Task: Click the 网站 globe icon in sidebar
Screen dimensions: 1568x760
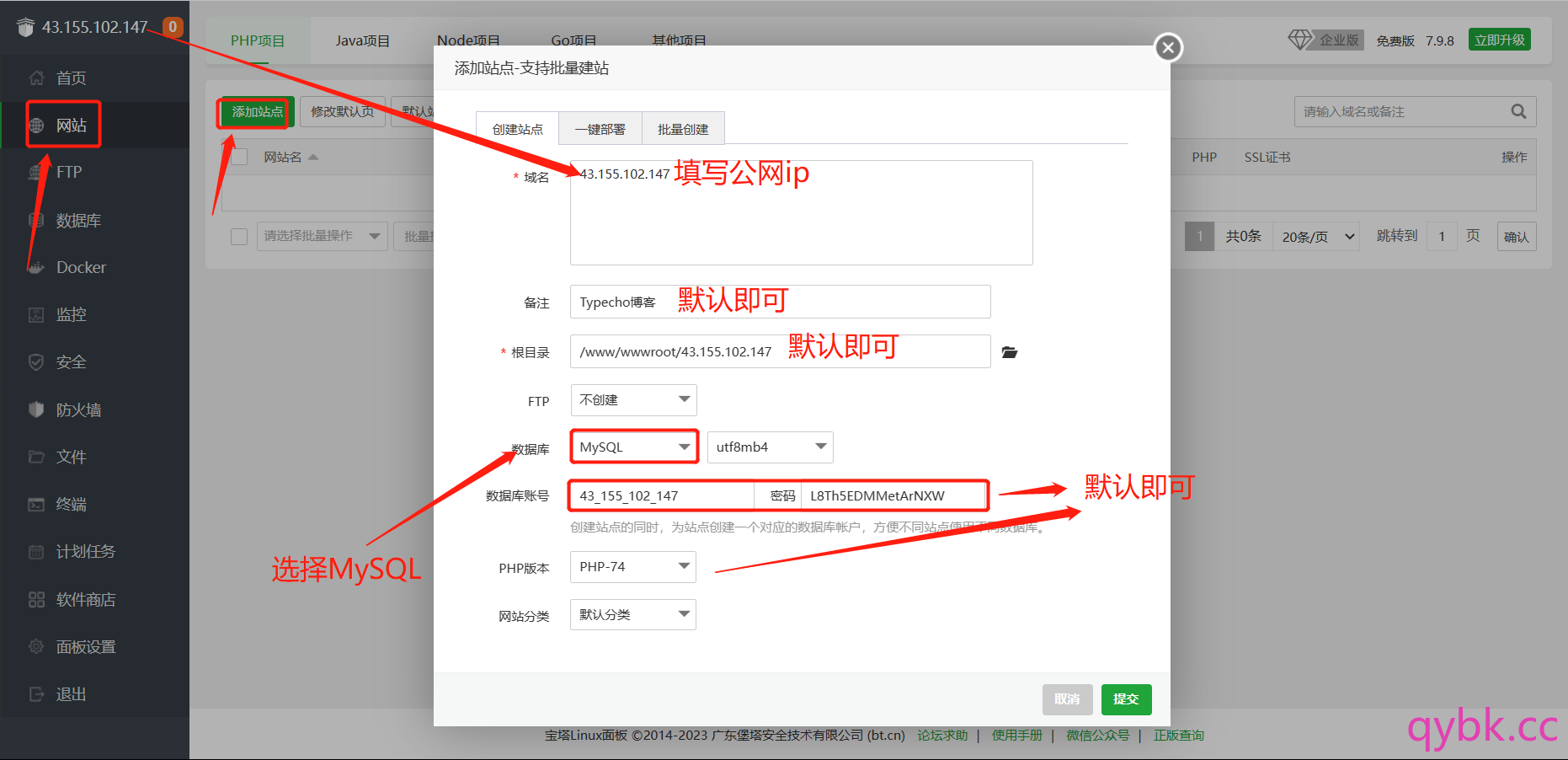Action: tap(36, 126)
